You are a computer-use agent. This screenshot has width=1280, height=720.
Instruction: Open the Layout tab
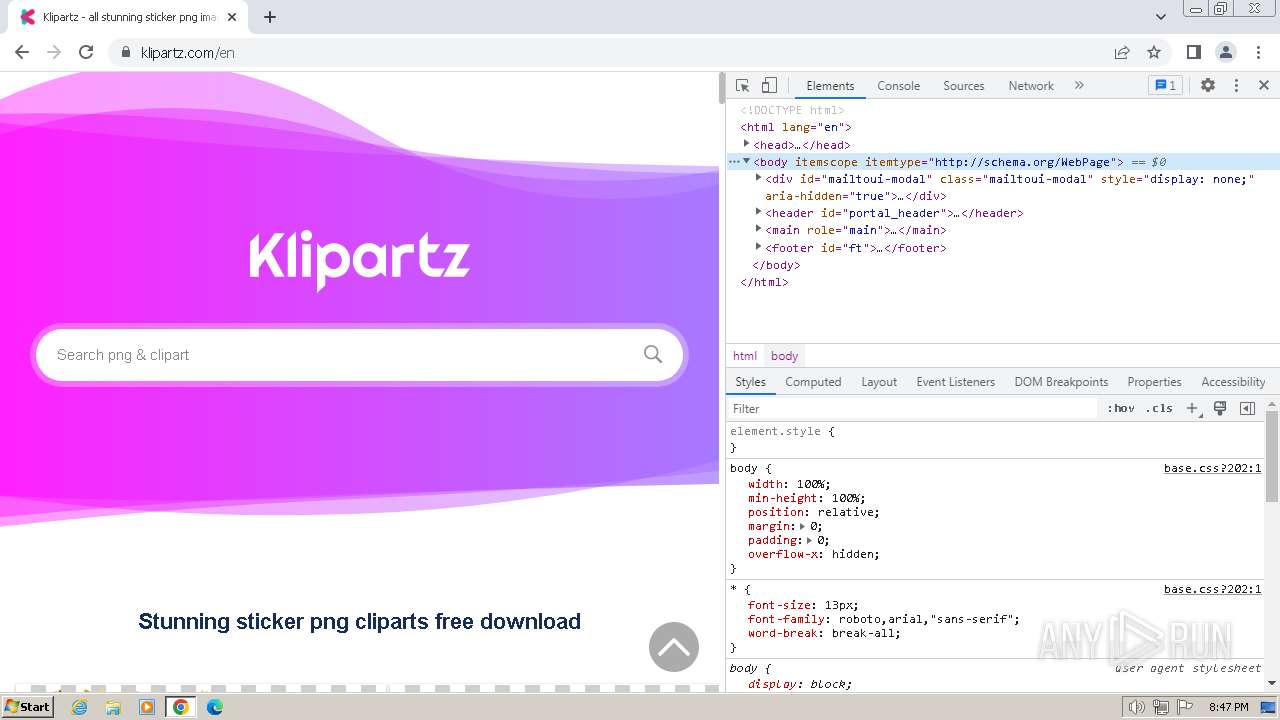click(x=879, y=382)
